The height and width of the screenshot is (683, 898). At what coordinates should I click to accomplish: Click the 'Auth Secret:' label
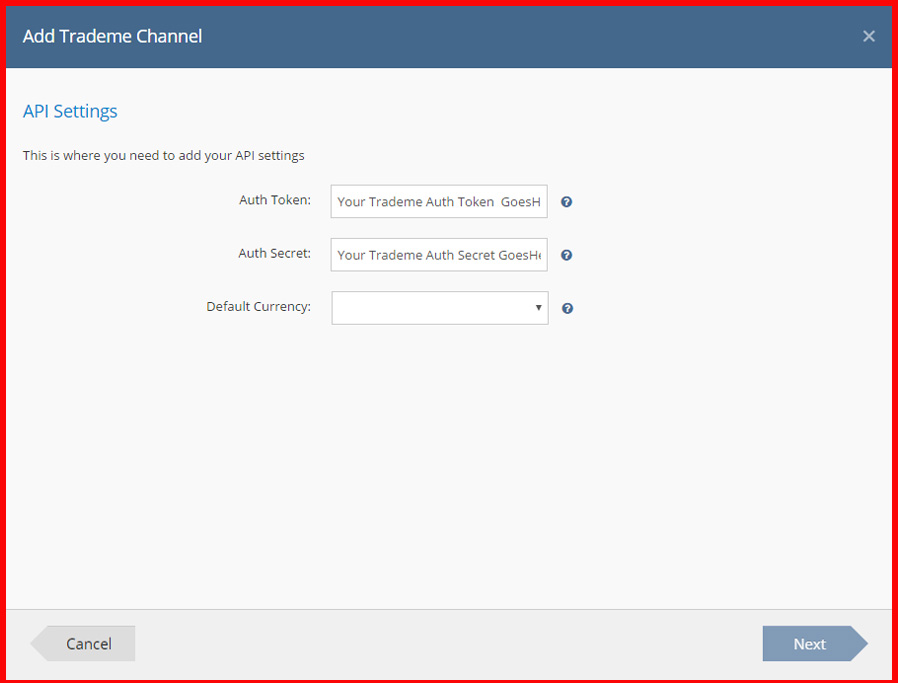tap(274, 253)
